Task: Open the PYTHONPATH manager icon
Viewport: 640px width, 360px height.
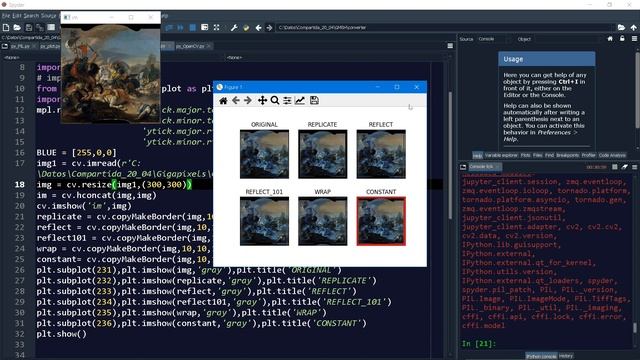Action: (246, 27)
